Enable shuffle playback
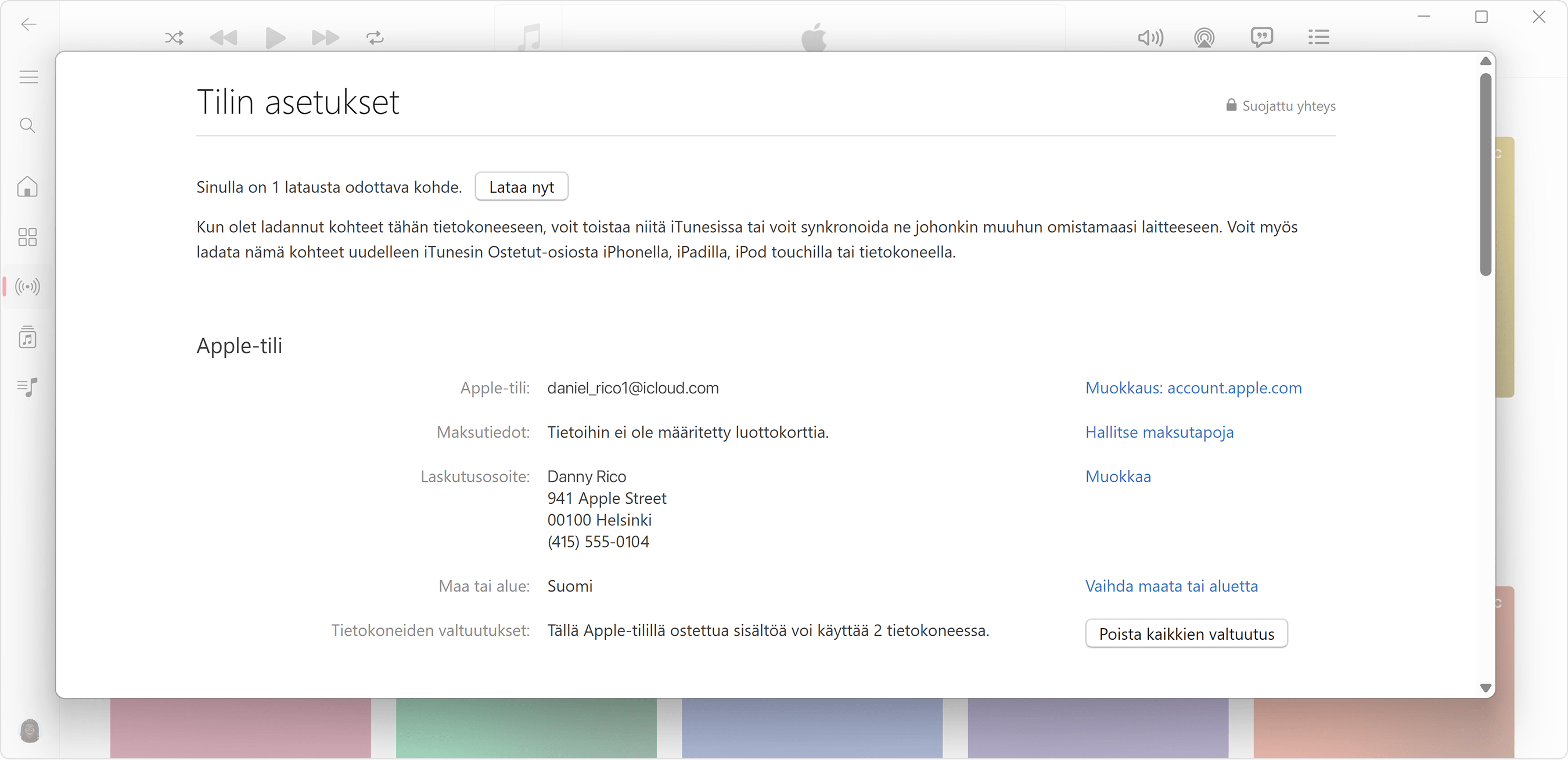Viewport: 1568px width, 760px height. (174, 38)
